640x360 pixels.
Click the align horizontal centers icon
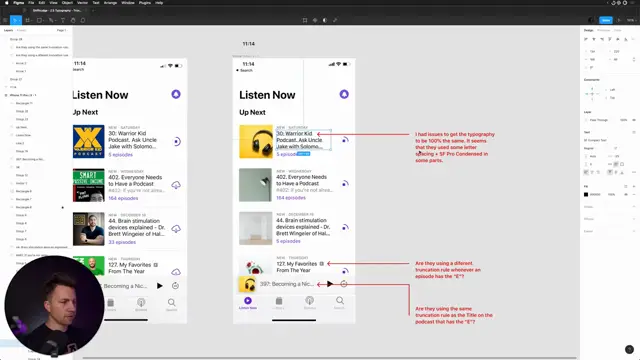coord(594,39)
